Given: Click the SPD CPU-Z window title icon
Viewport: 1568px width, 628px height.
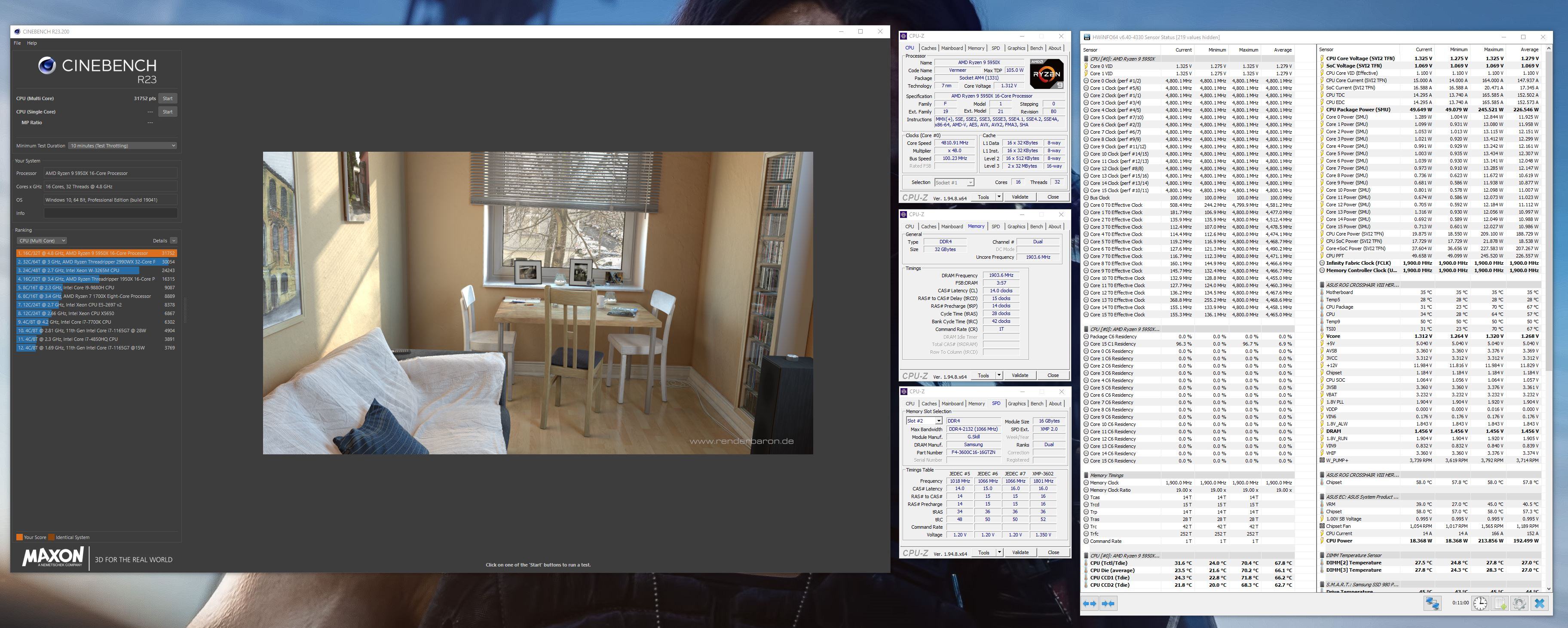Looking at the screenshot, I should (x=904, y=391).
